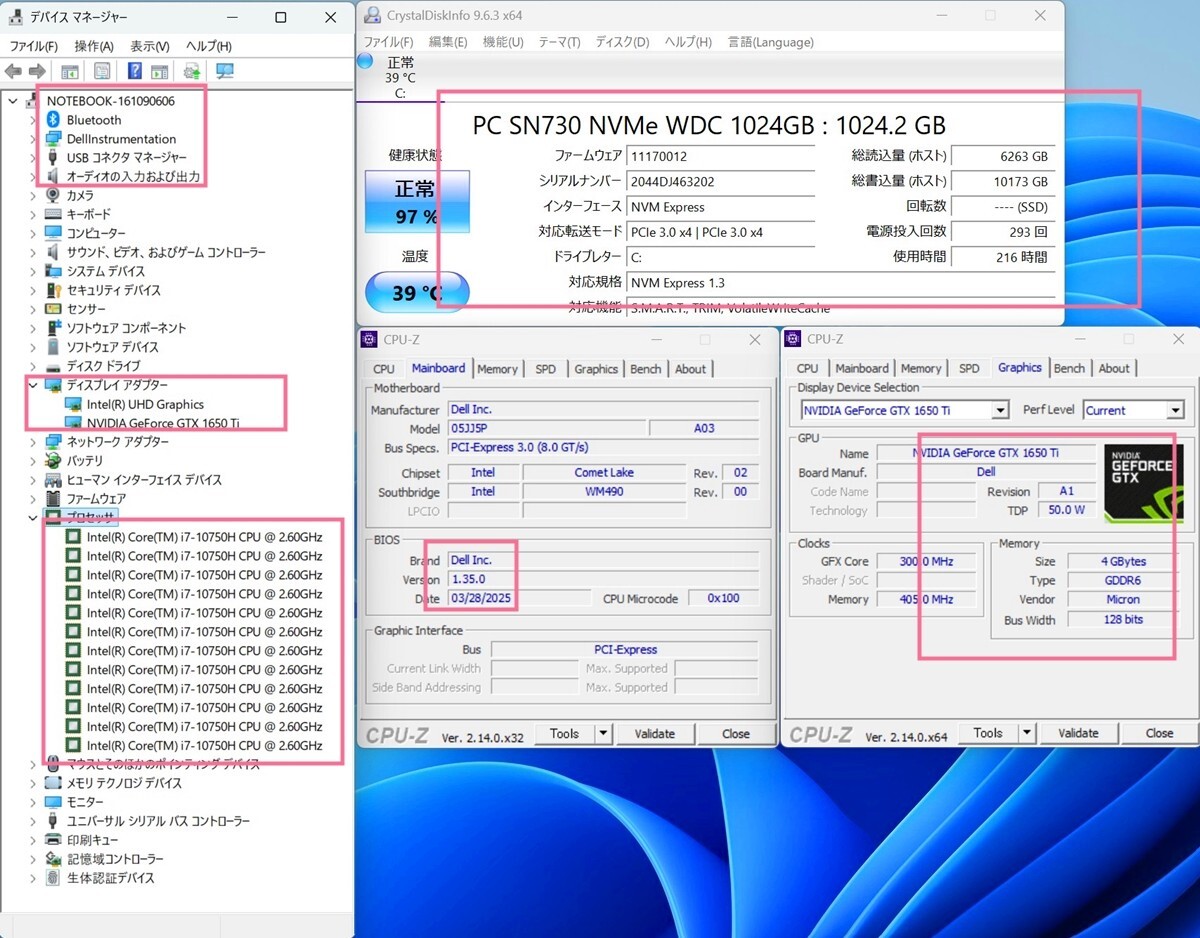Open Bench tab in CPU-Z Graphics window

(x=1069, y=369)
